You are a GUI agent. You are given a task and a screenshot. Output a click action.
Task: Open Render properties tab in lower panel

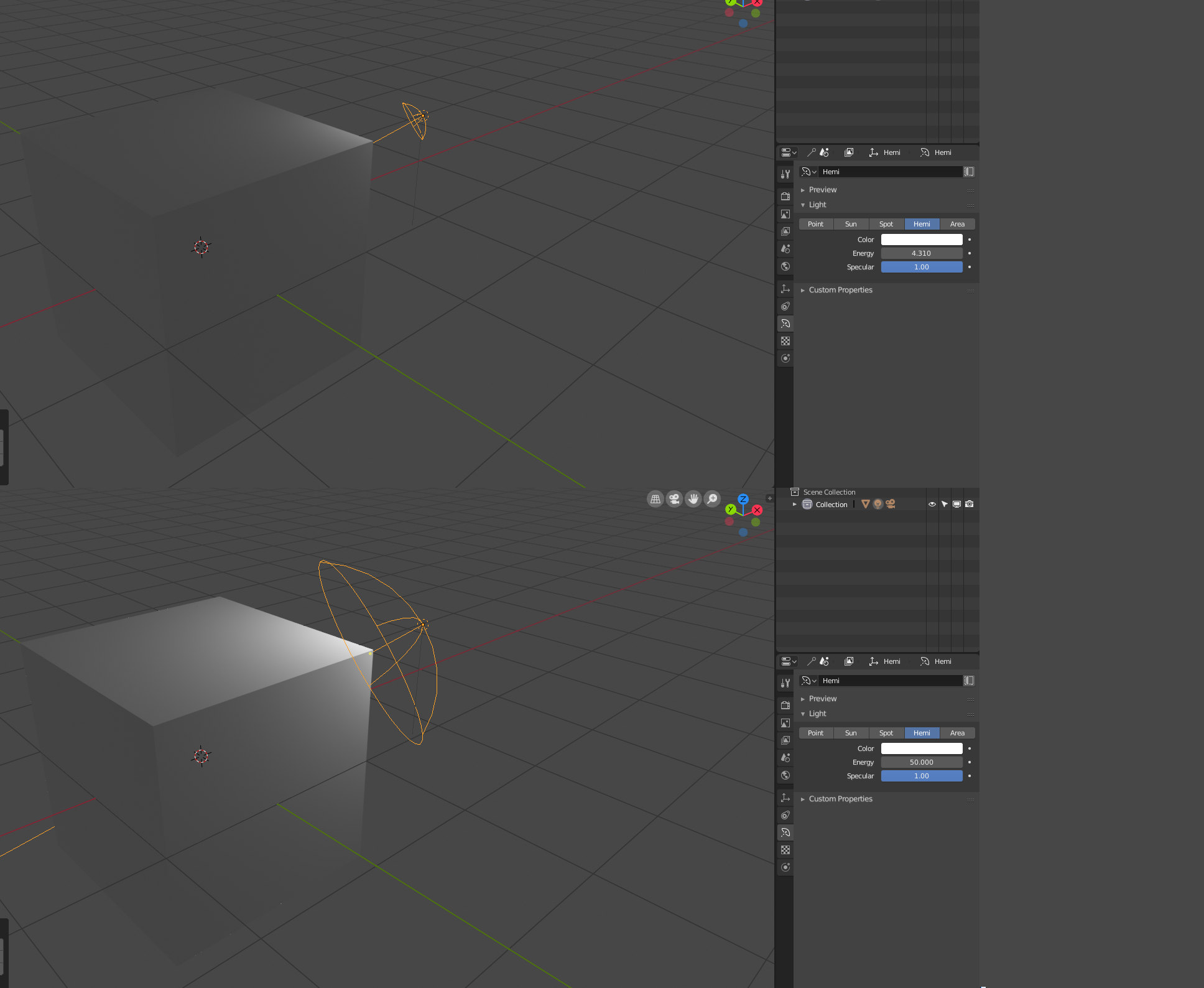tap(785, 706)
